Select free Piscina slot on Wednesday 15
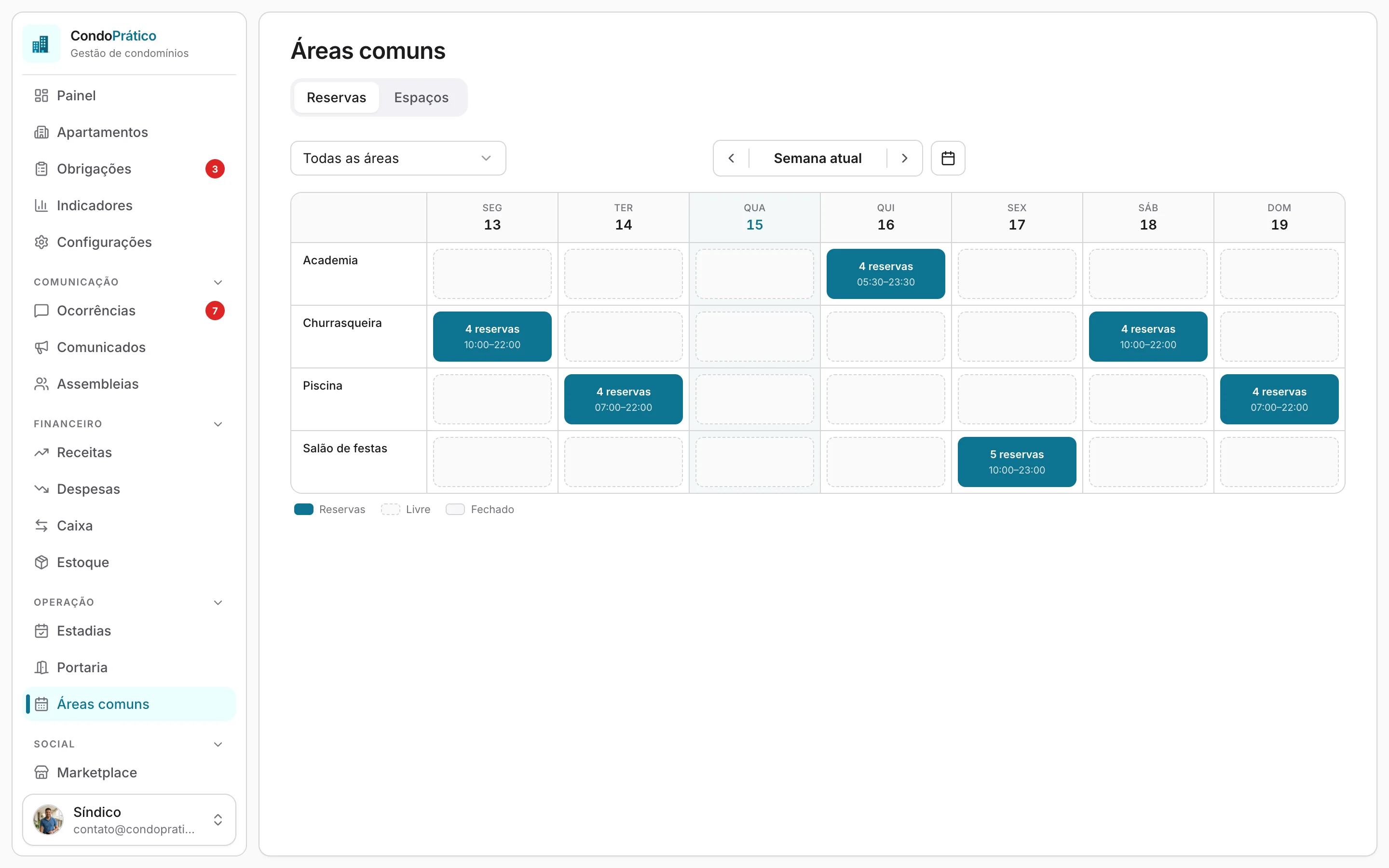 [x=754, y=400]
